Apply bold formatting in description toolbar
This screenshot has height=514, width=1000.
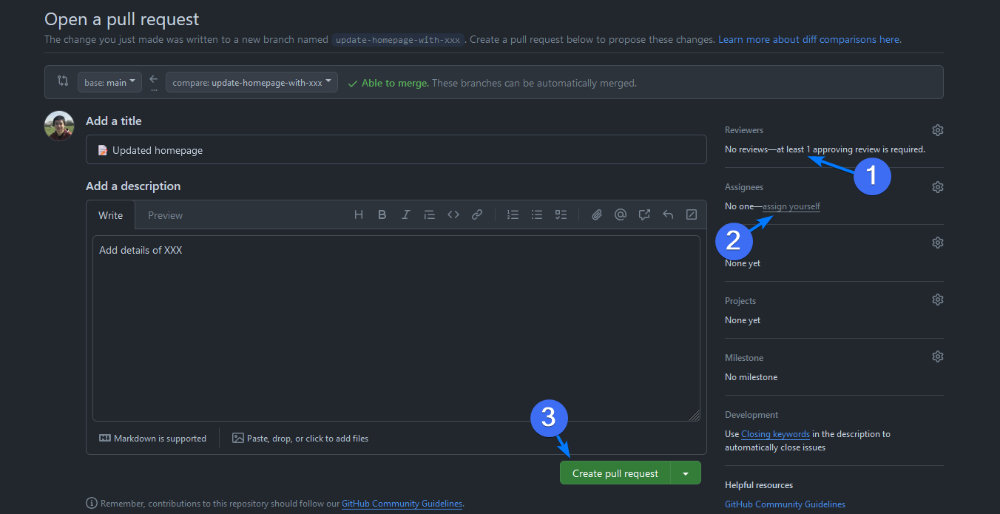click(x=382, y=215)
